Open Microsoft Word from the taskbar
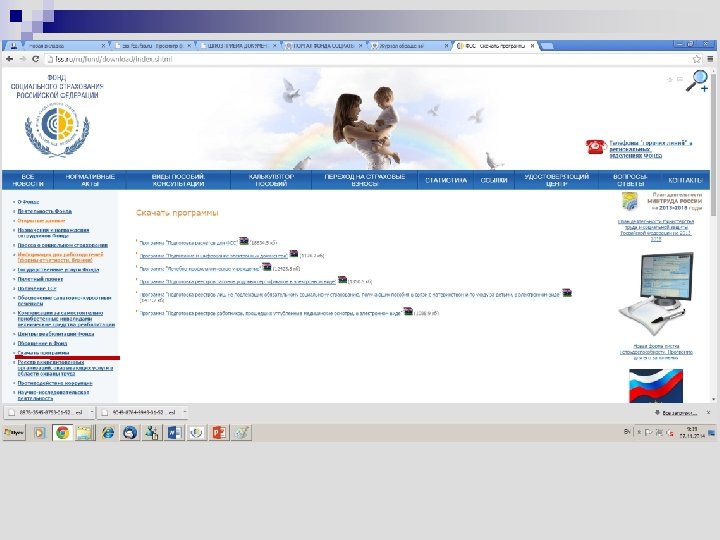The height and width of the screenshot is (540, 720). [174, 433]
